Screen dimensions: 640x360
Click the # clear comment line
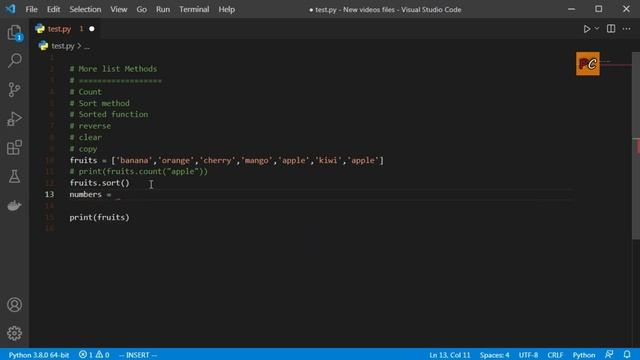(86, 137)
